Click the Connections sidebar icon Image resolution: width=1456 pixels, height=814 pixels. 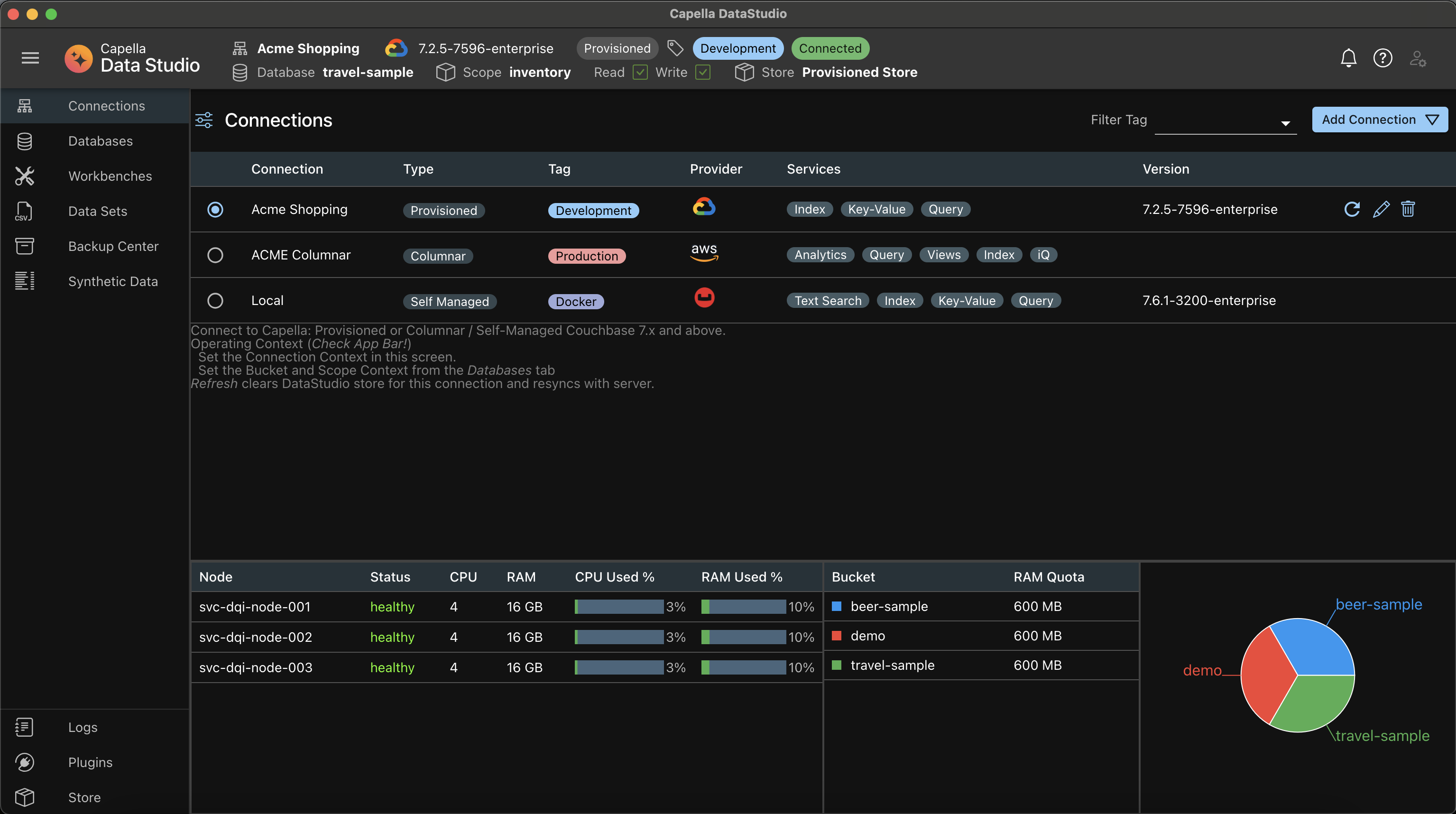[24, 105]
